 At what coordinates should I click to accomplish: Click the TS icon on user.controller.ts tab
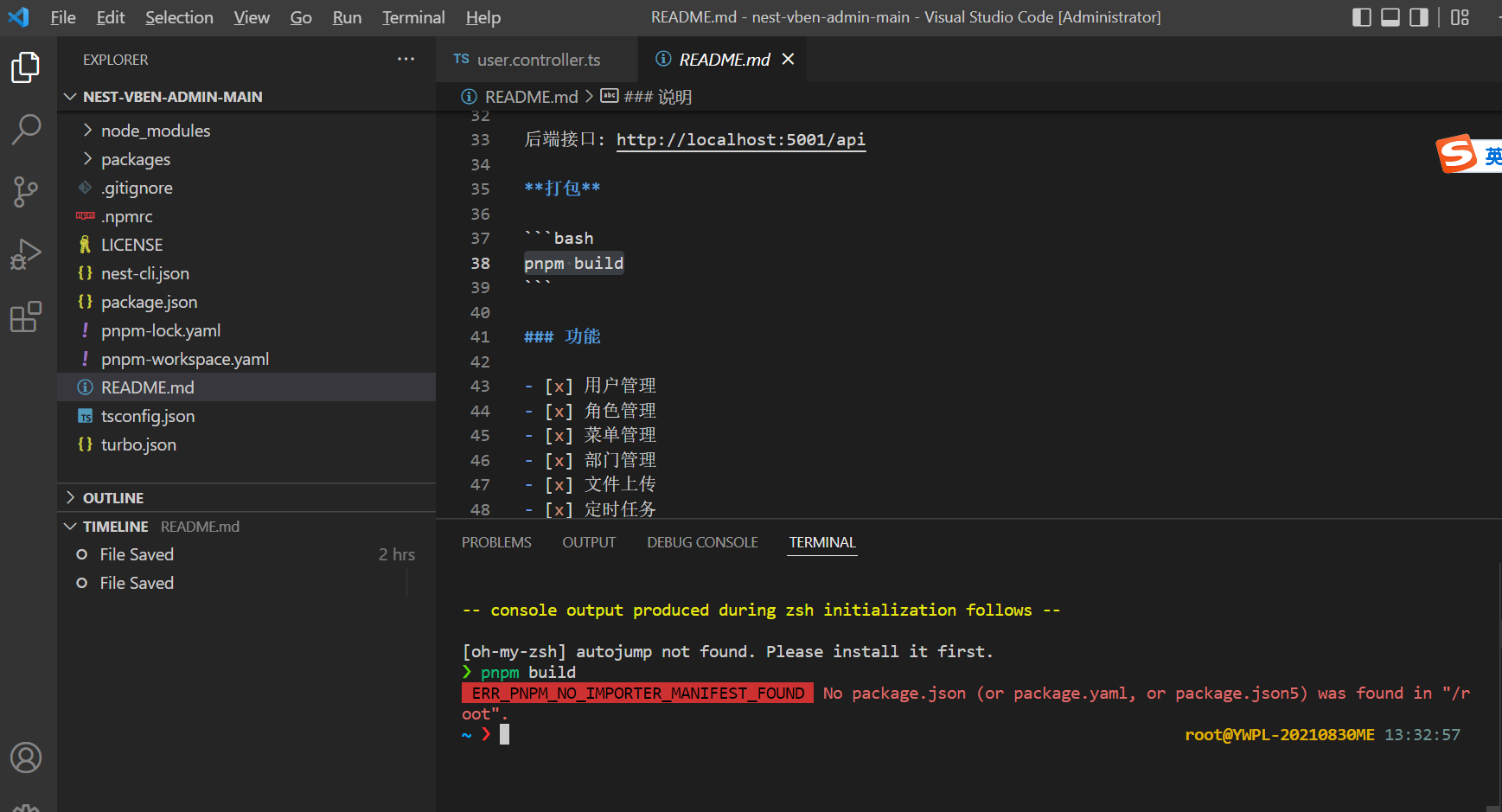[462, 59]
